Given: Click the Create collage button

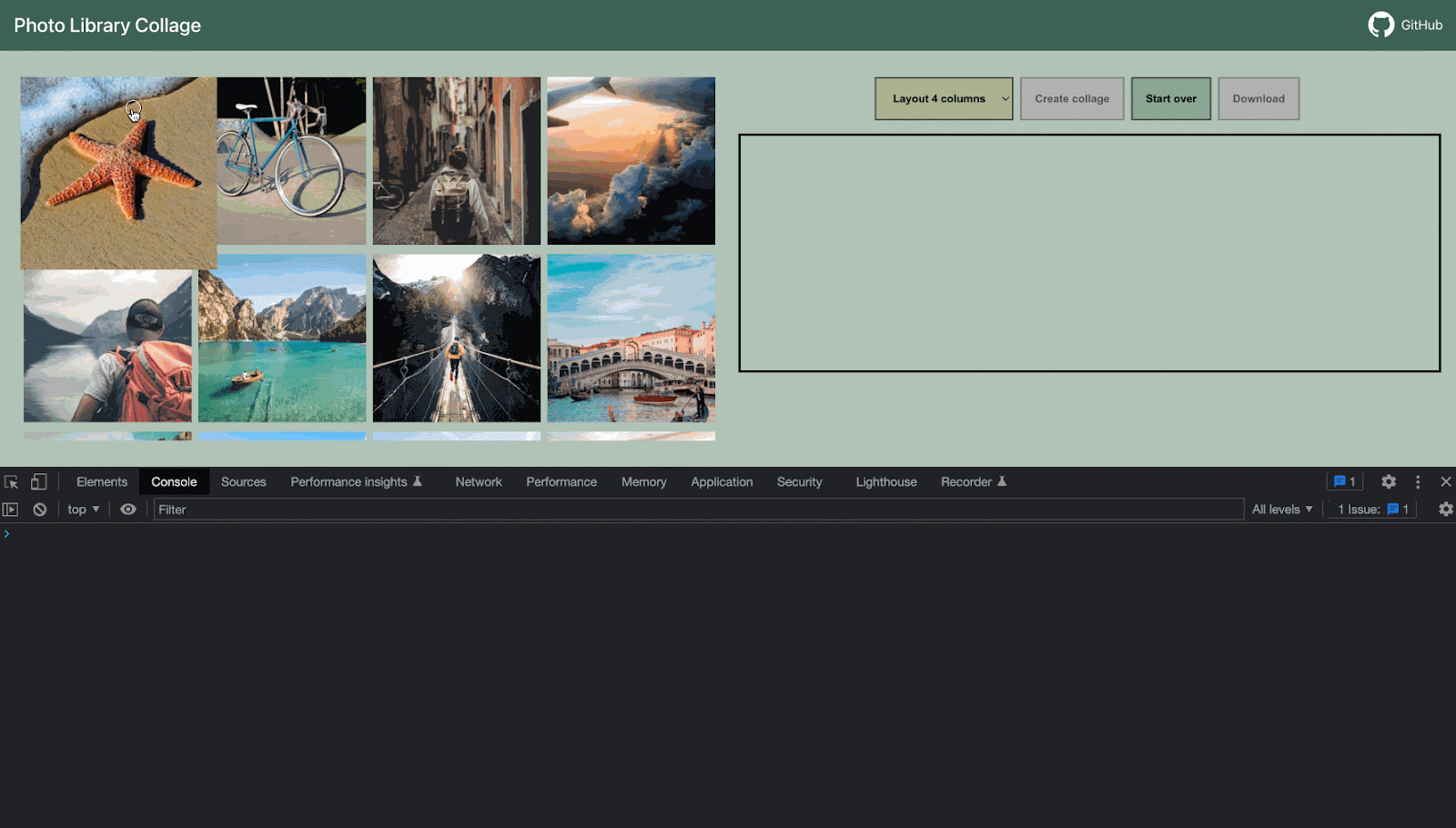Looking at the screenshot, I should [x=1071, y=98].
